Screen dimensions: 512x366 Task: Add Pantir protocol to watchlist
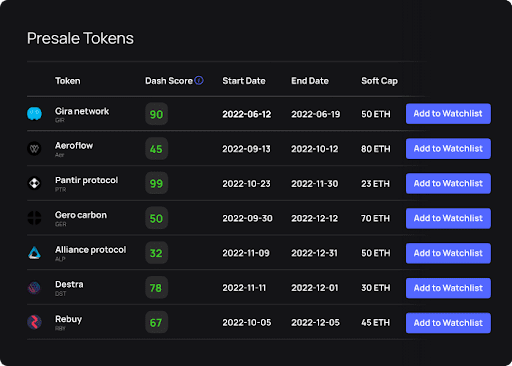point(448,183)
